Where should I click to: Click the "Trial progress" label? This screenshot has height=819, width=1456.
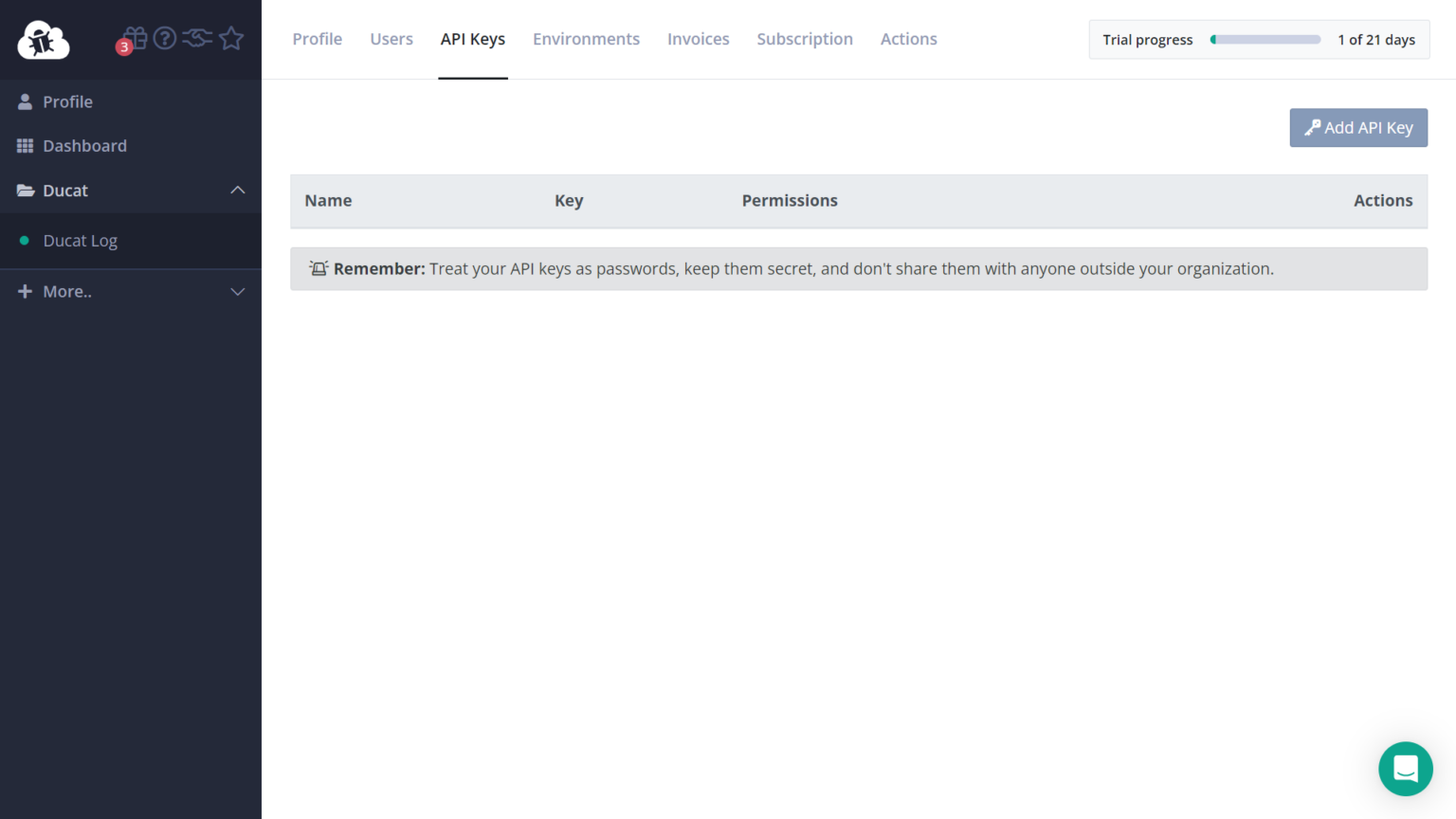(x=1148, y=40)
